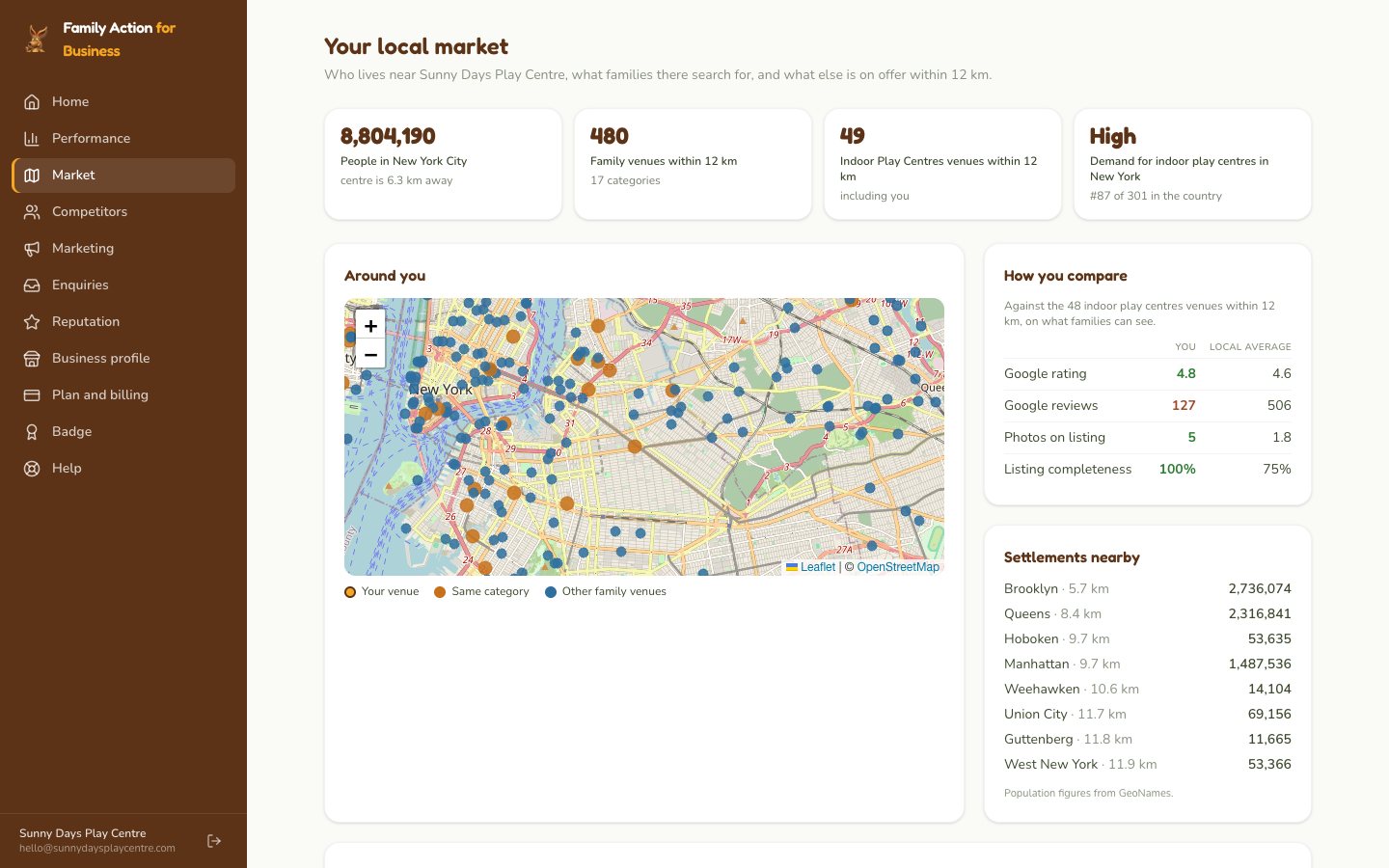The image size is (1389, 868).
Task: Open Plan and billing
Action: coord(123,394)
